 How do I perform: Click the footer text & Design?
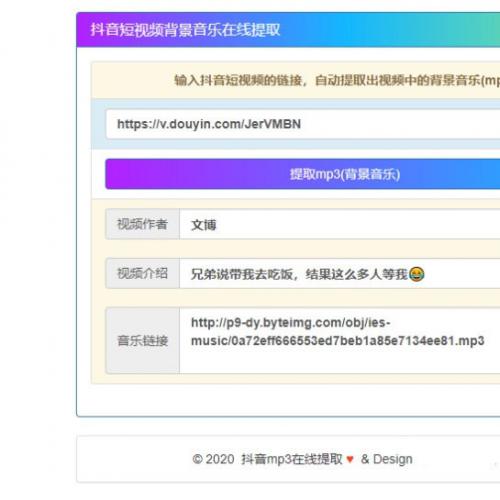click(387, 459)
